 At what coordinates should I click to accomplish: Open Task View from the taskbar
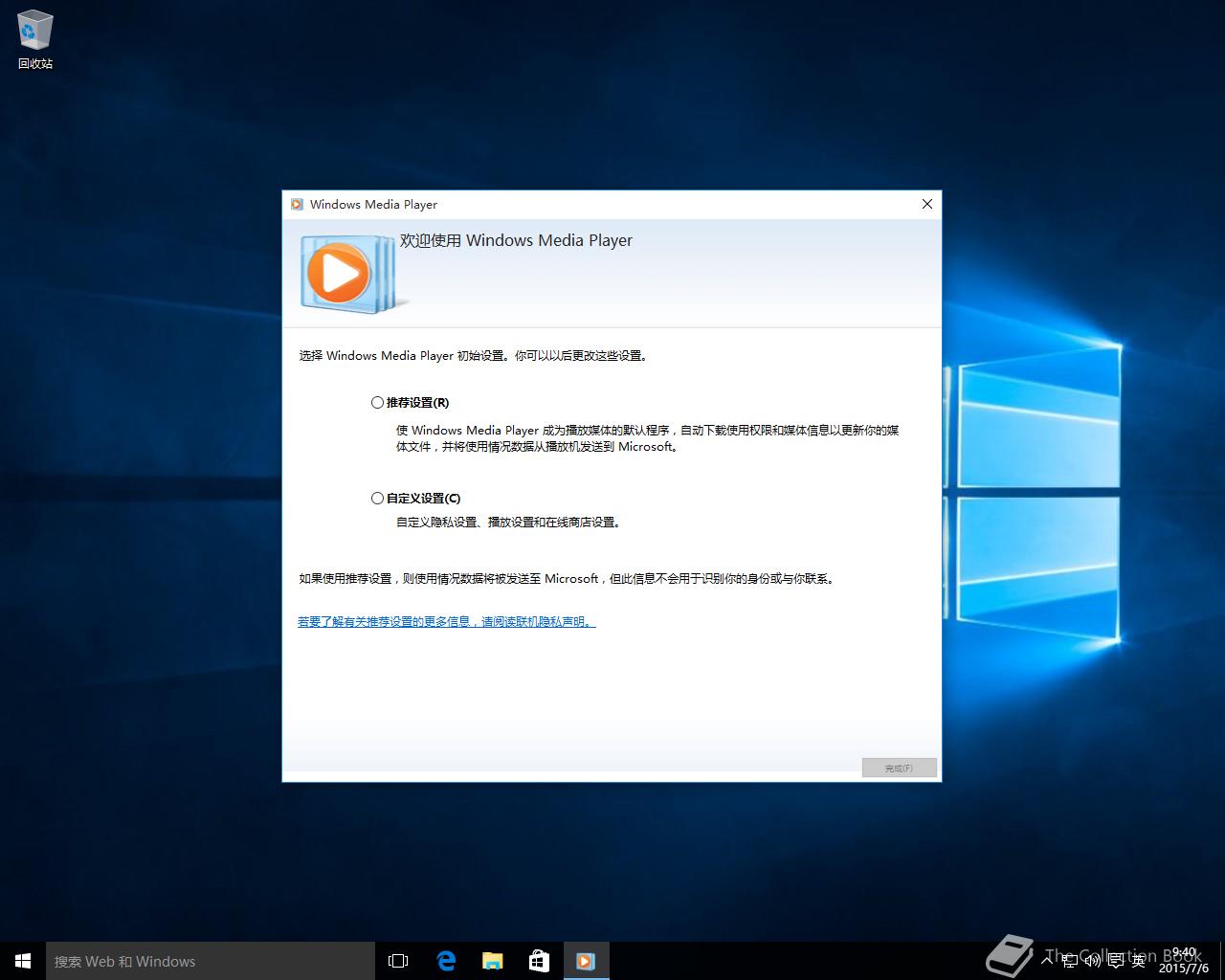(398, 961)
